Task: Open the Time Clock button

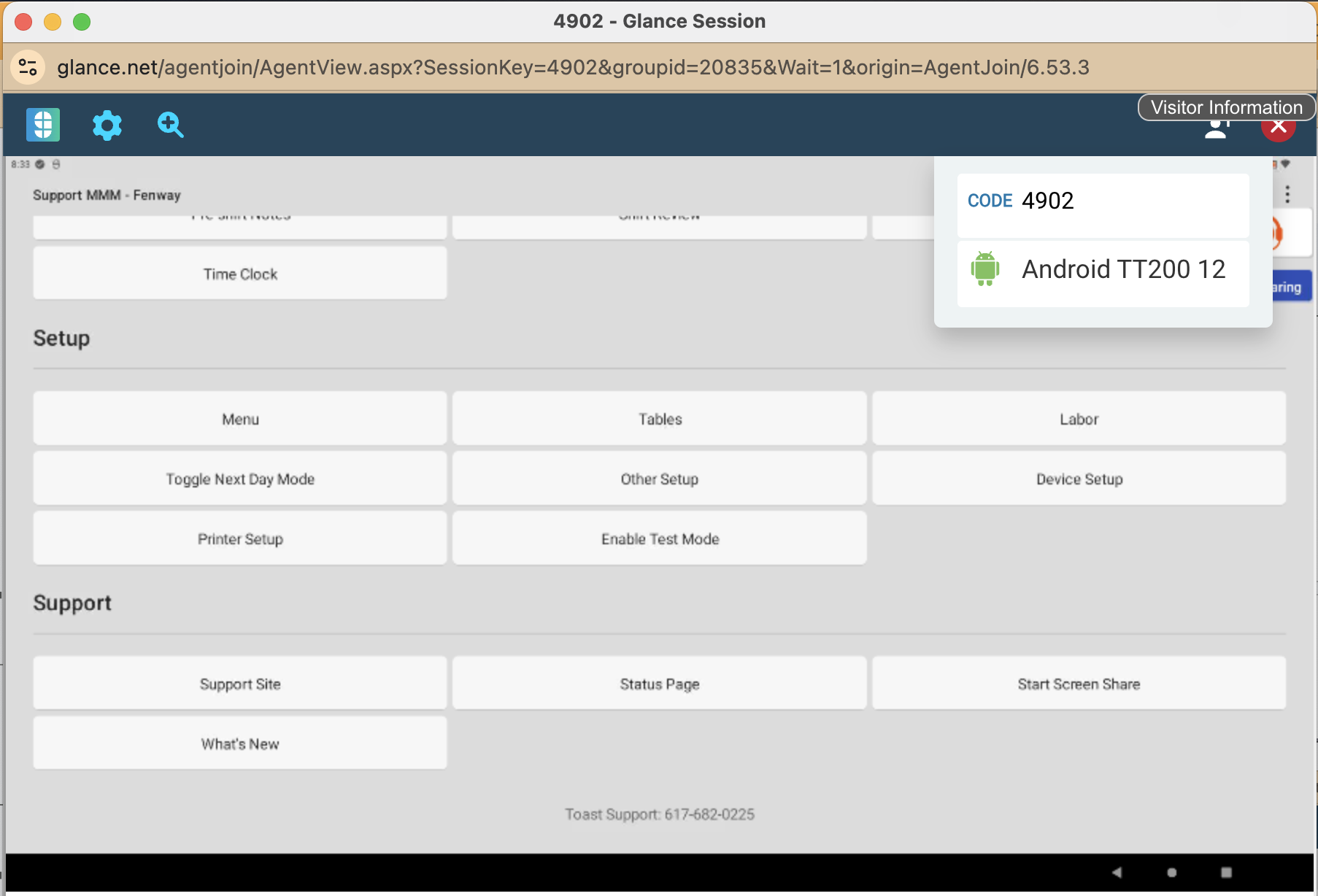Action: [240, 274]
